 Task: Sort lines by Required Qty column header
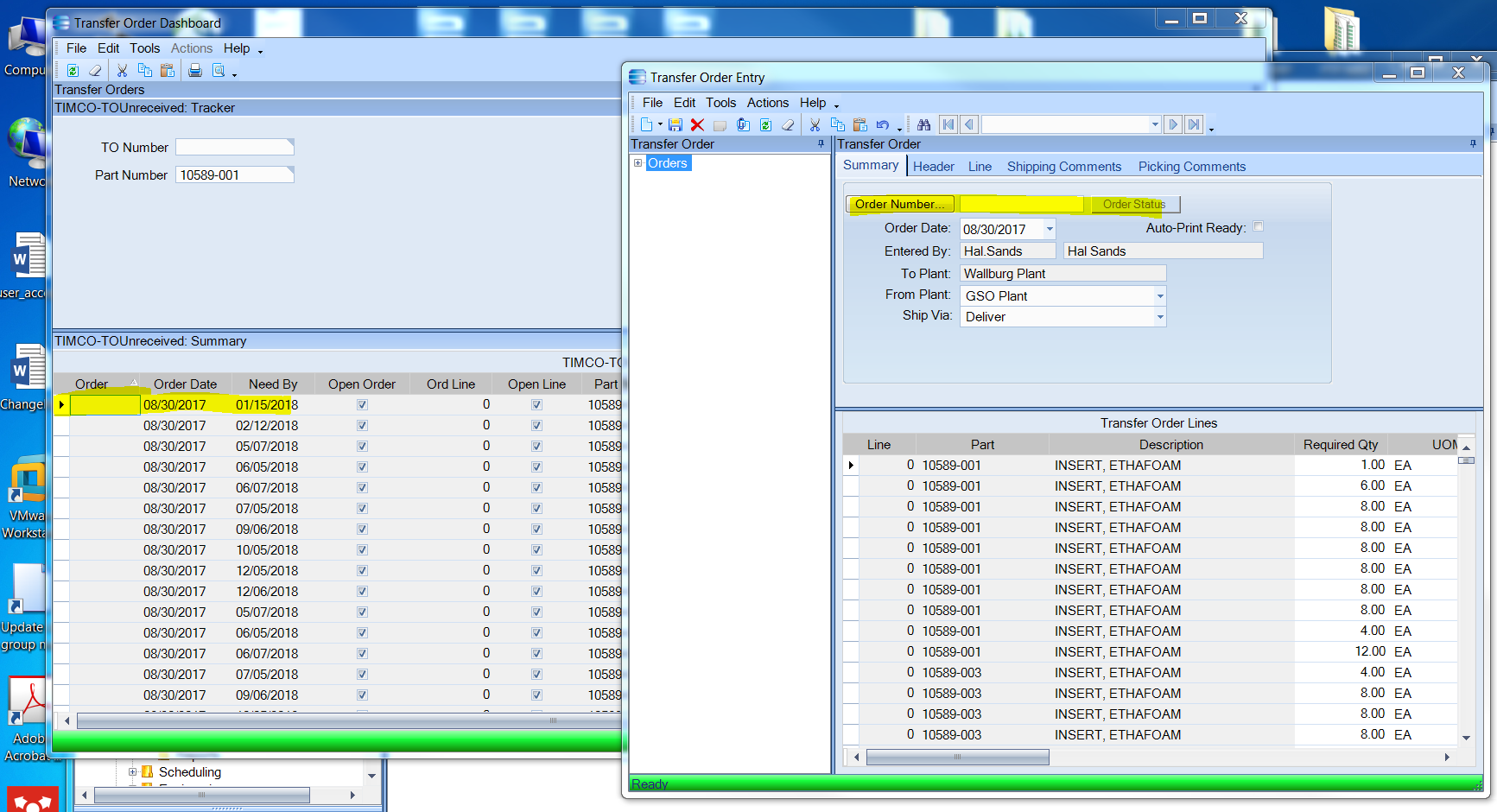coord(1341,445)
